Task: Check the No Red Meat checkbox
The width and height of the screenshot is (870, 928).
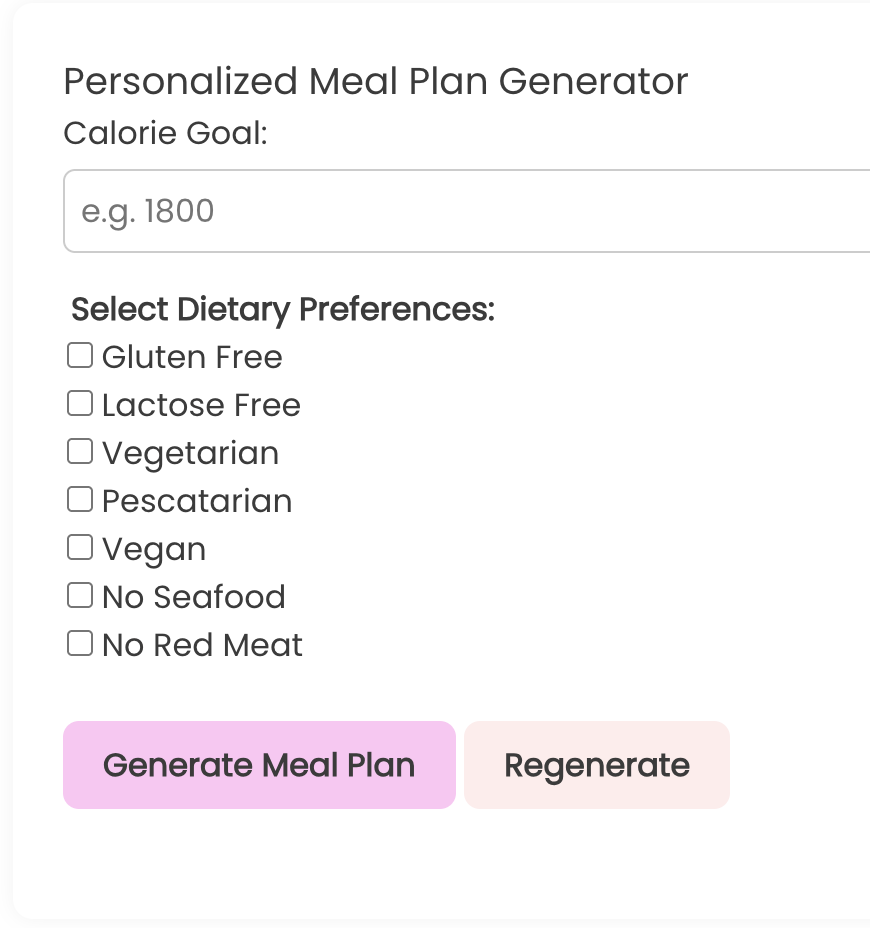Action: pos(80,643)
